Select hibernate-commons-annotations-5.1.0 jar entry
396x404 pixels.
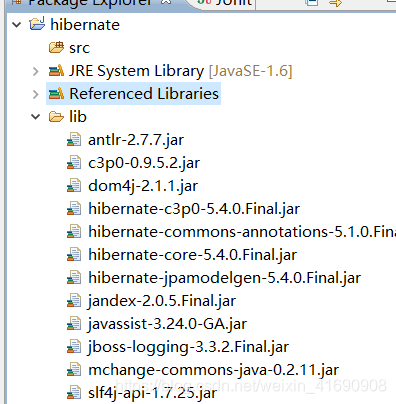(242, 232)
